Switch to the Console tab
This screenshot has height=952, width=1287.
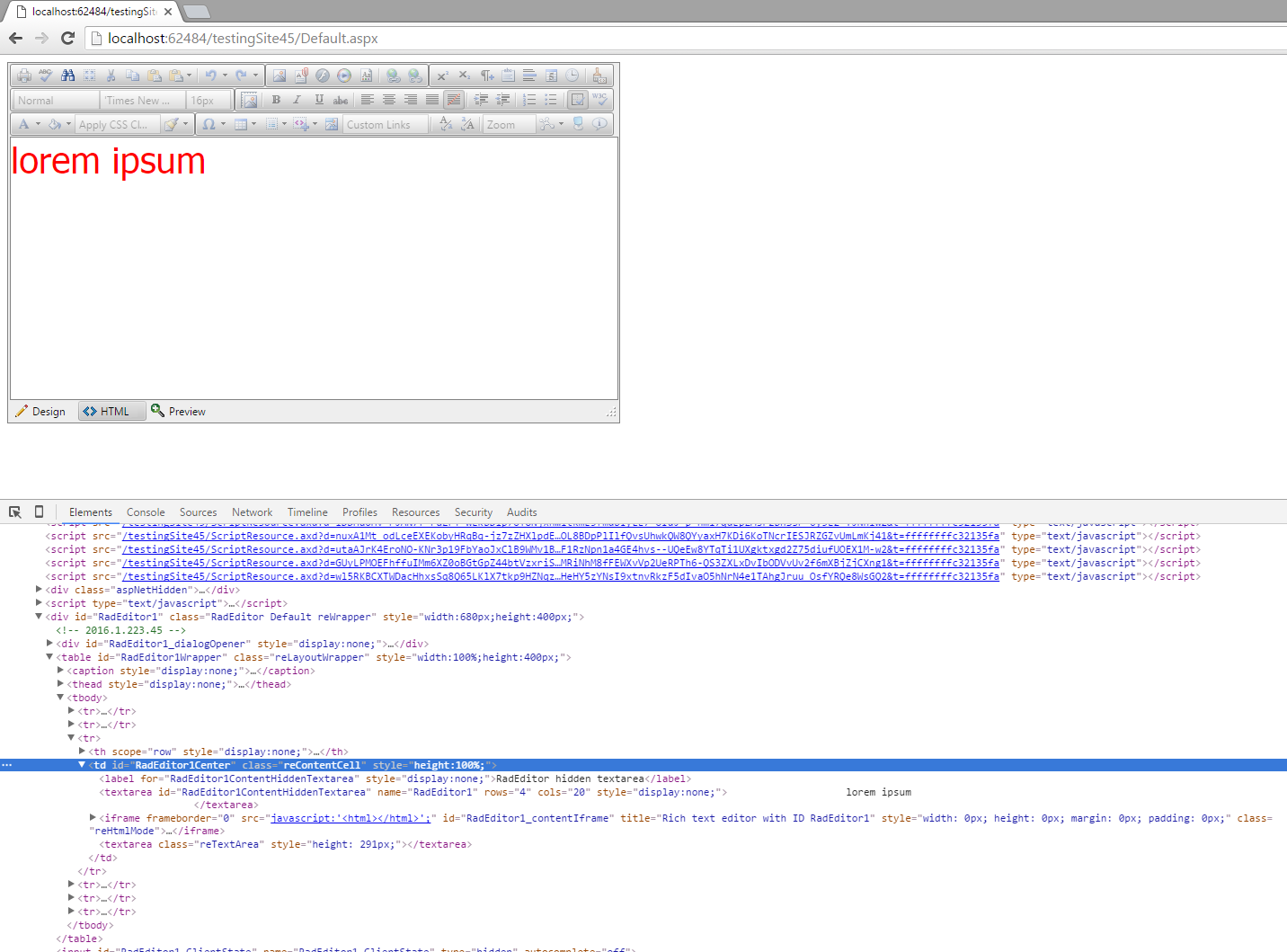click(146, 512)
